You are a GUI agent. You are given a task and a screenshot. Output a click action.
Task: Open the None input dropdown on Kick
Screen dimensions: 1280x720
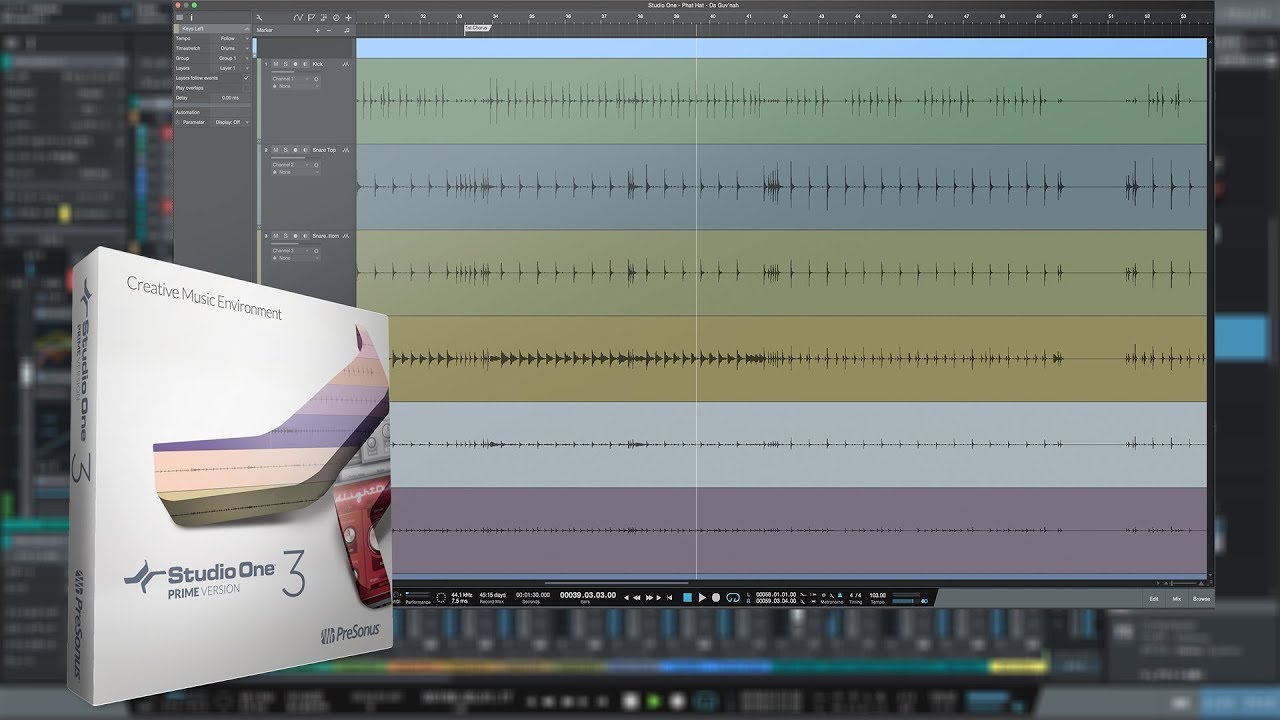(x=296, y=86)
